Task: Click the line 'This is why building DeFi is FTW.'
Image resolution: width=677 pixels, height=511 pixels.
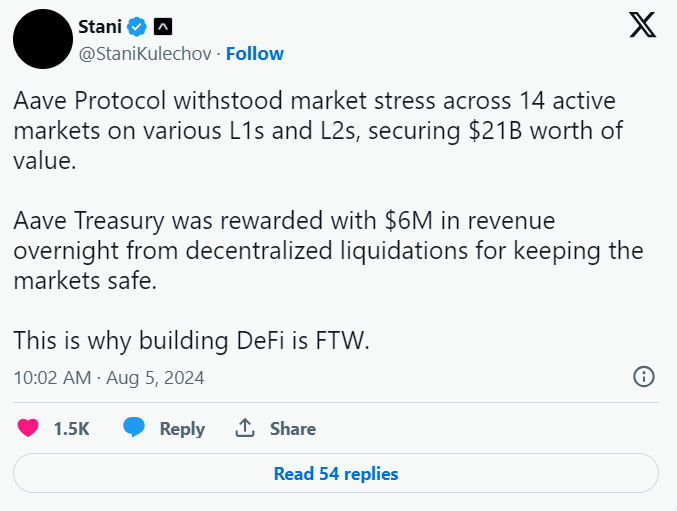Action: [191, 341]
